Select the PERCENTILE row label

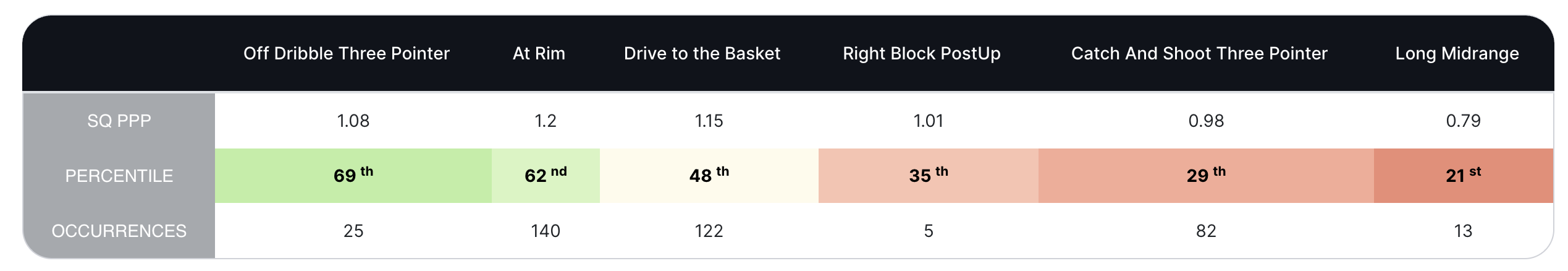tap(119, 176)
